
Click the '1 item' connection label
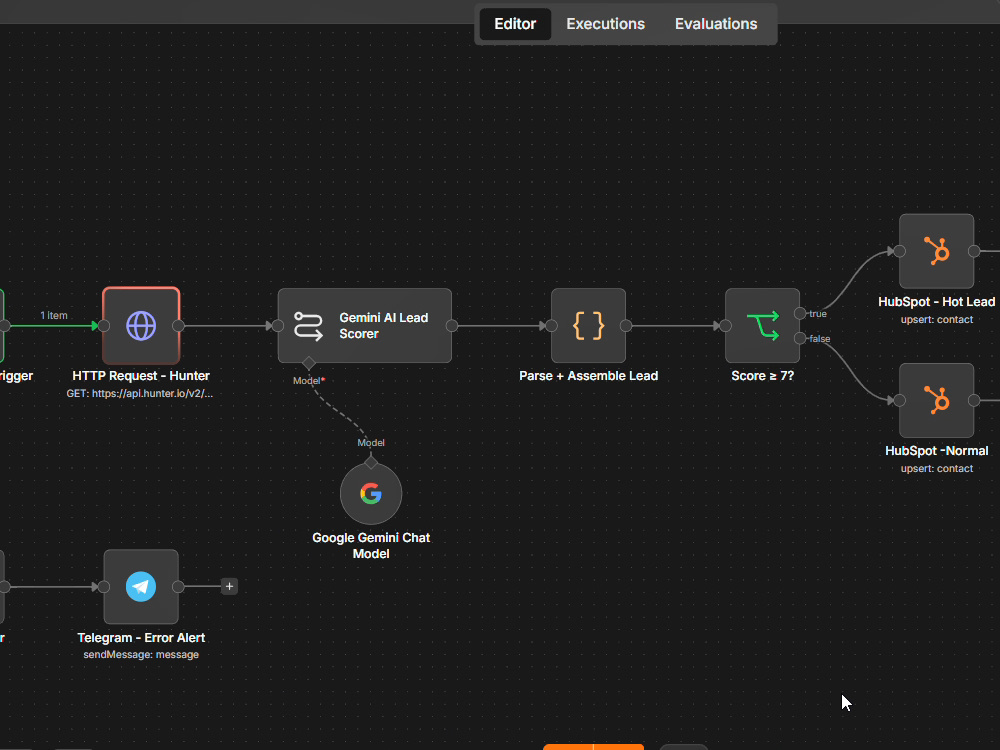point(54,316)
